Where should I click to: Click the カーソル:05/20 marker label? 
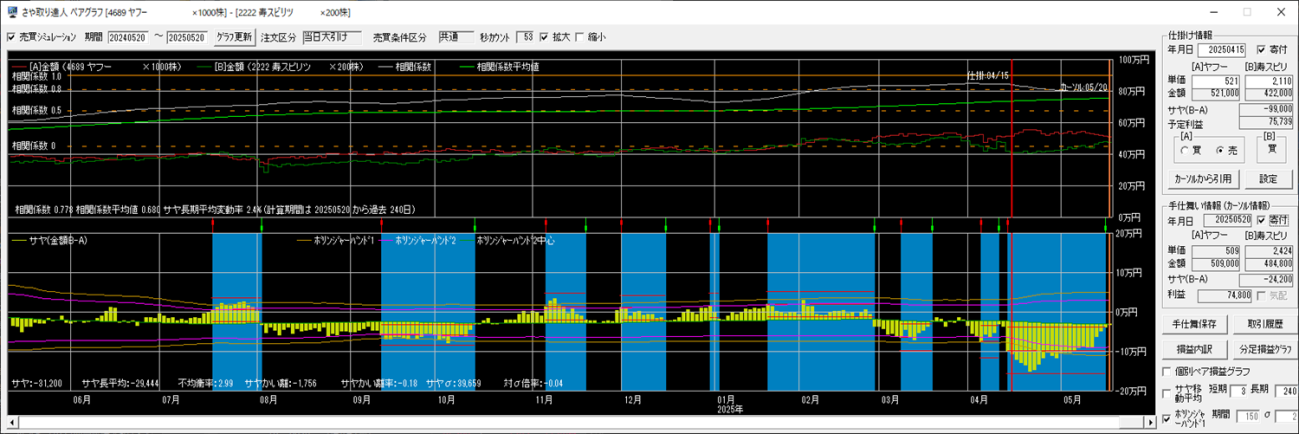1082,87
